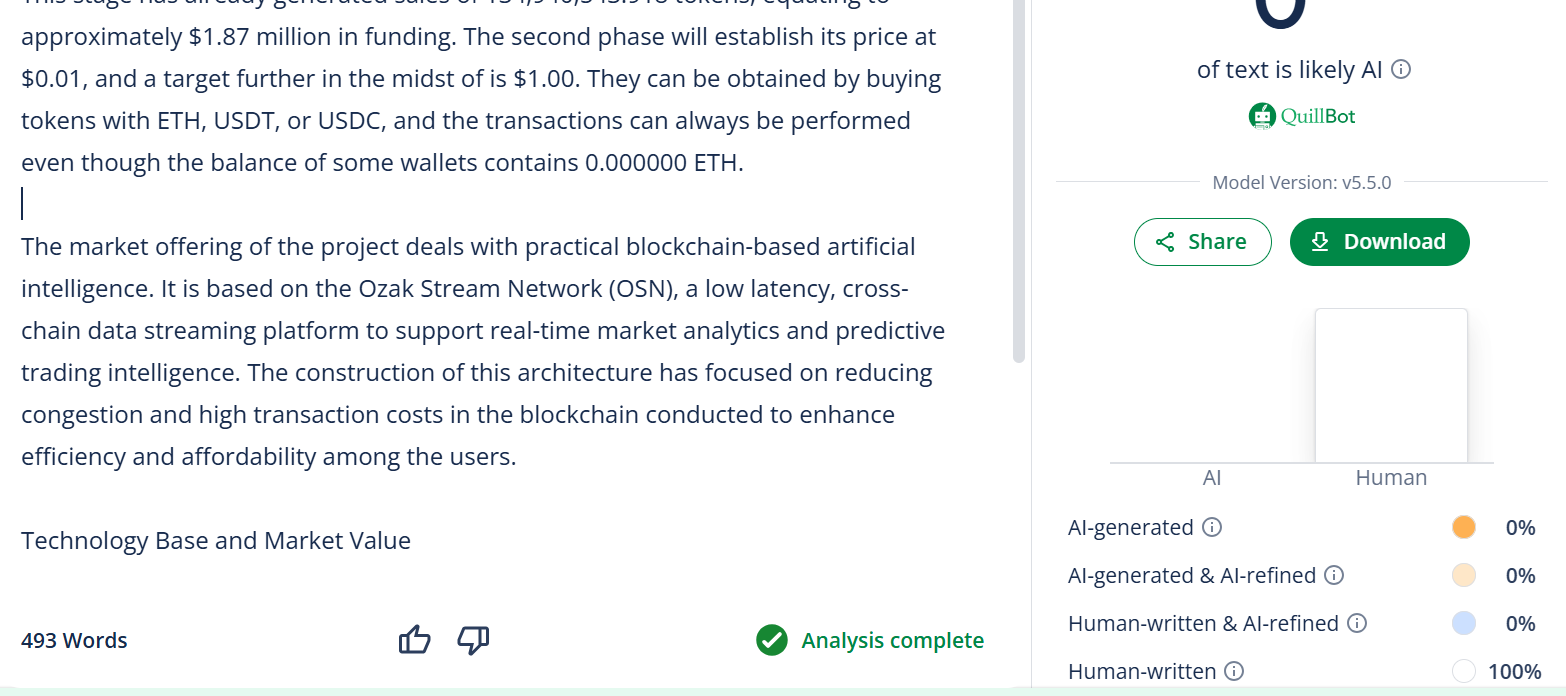The height and width of the screenshot is (696, 1566).
Task: Click the 493 Words counter
Action: (74, 641)
